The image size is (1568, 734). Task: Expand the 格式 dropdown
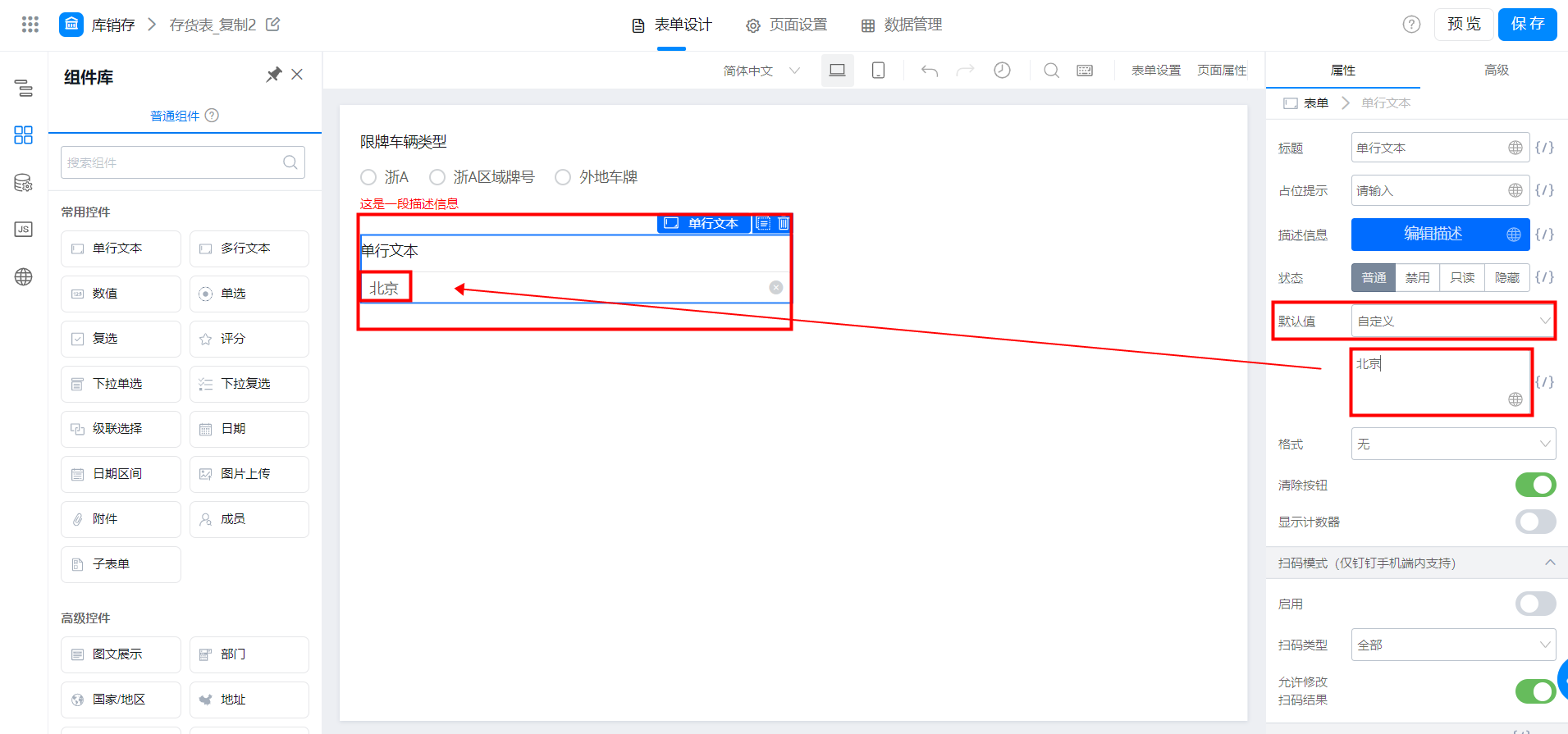1453,444
